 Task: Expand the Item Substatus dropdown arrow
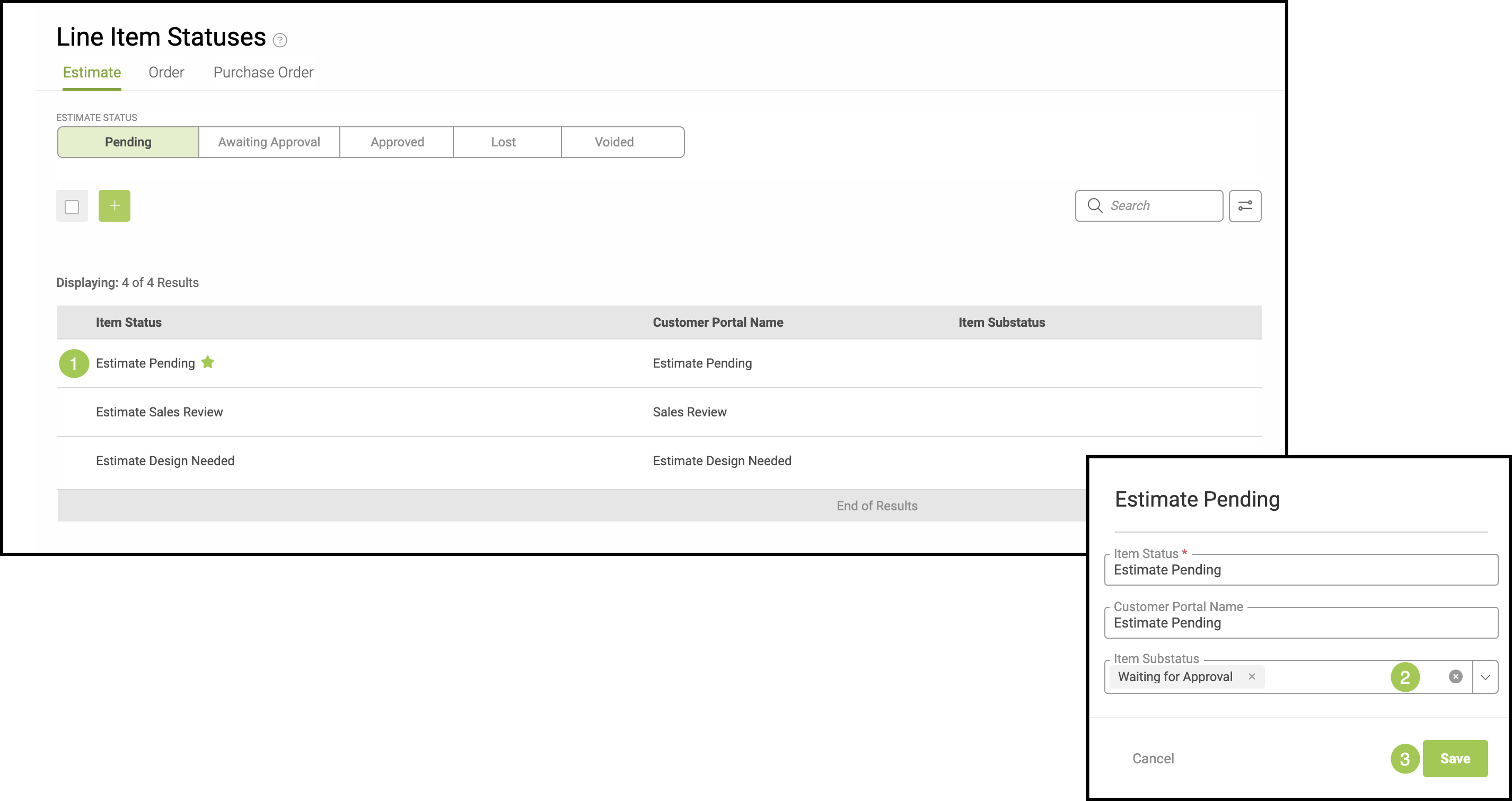click(x=1485, y=677)
